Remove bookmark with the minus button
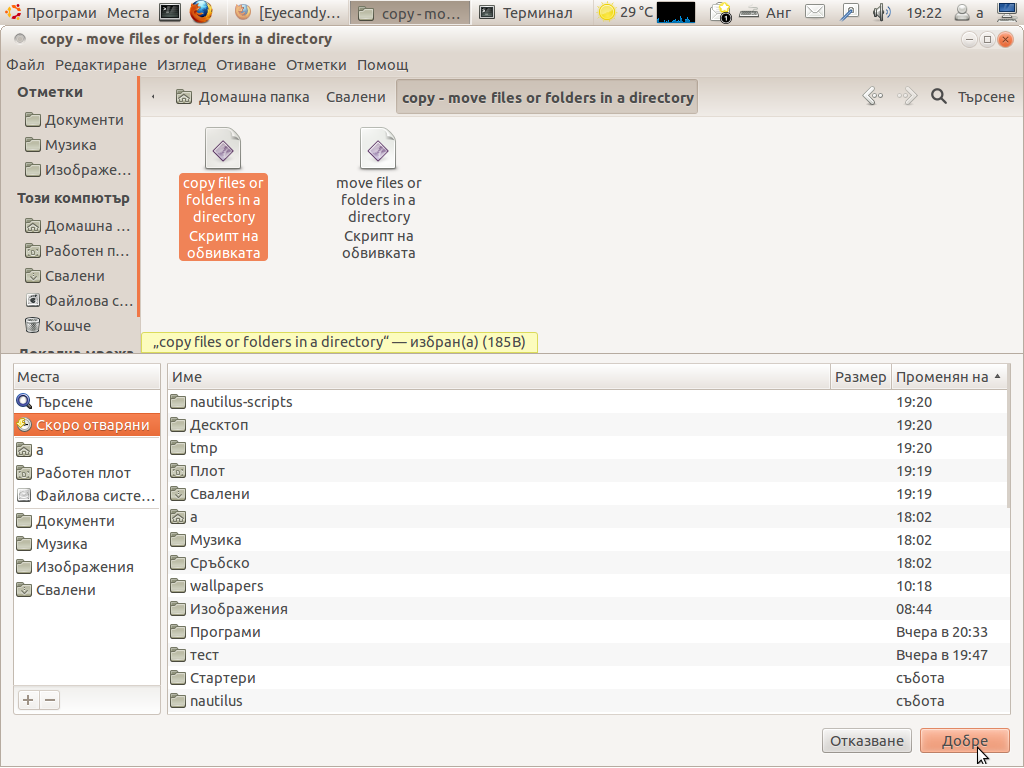Viewport: 1024px width, 768px height. [x=50, y=700]
